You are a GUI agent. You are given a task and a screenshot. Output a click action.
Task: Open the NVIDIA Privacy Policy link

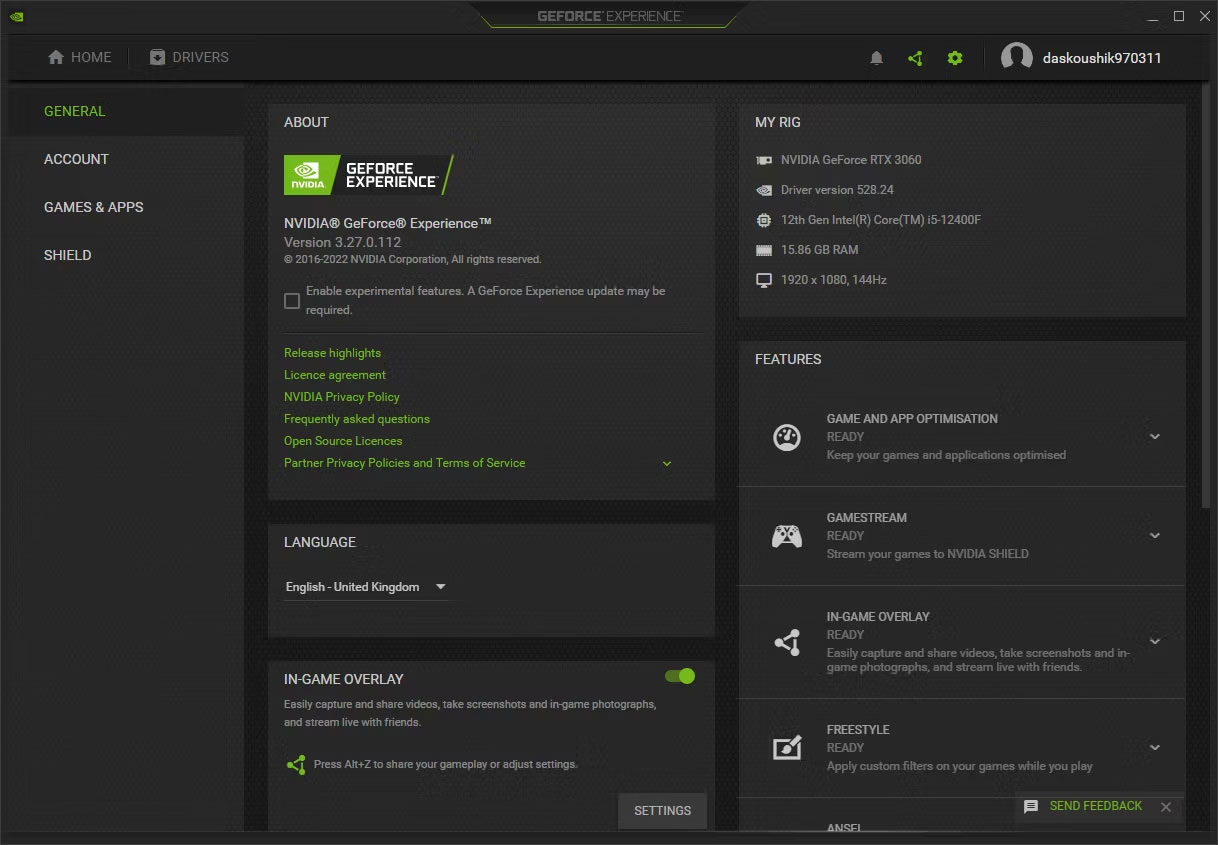click(341, 397)
